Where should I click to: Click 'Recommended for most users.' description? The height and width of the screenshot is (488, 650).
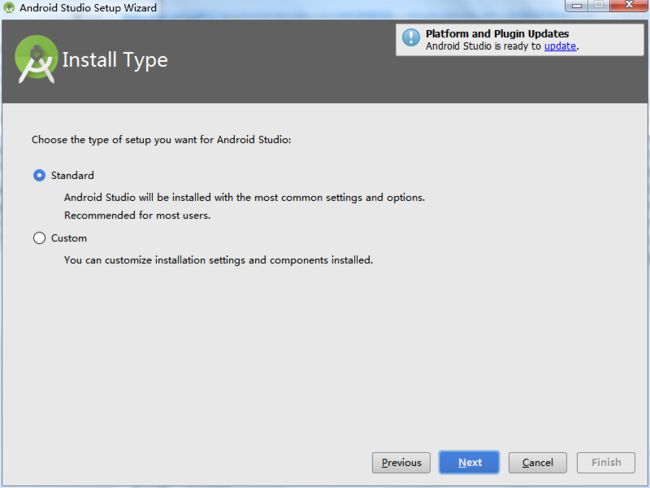click(137, 215)
